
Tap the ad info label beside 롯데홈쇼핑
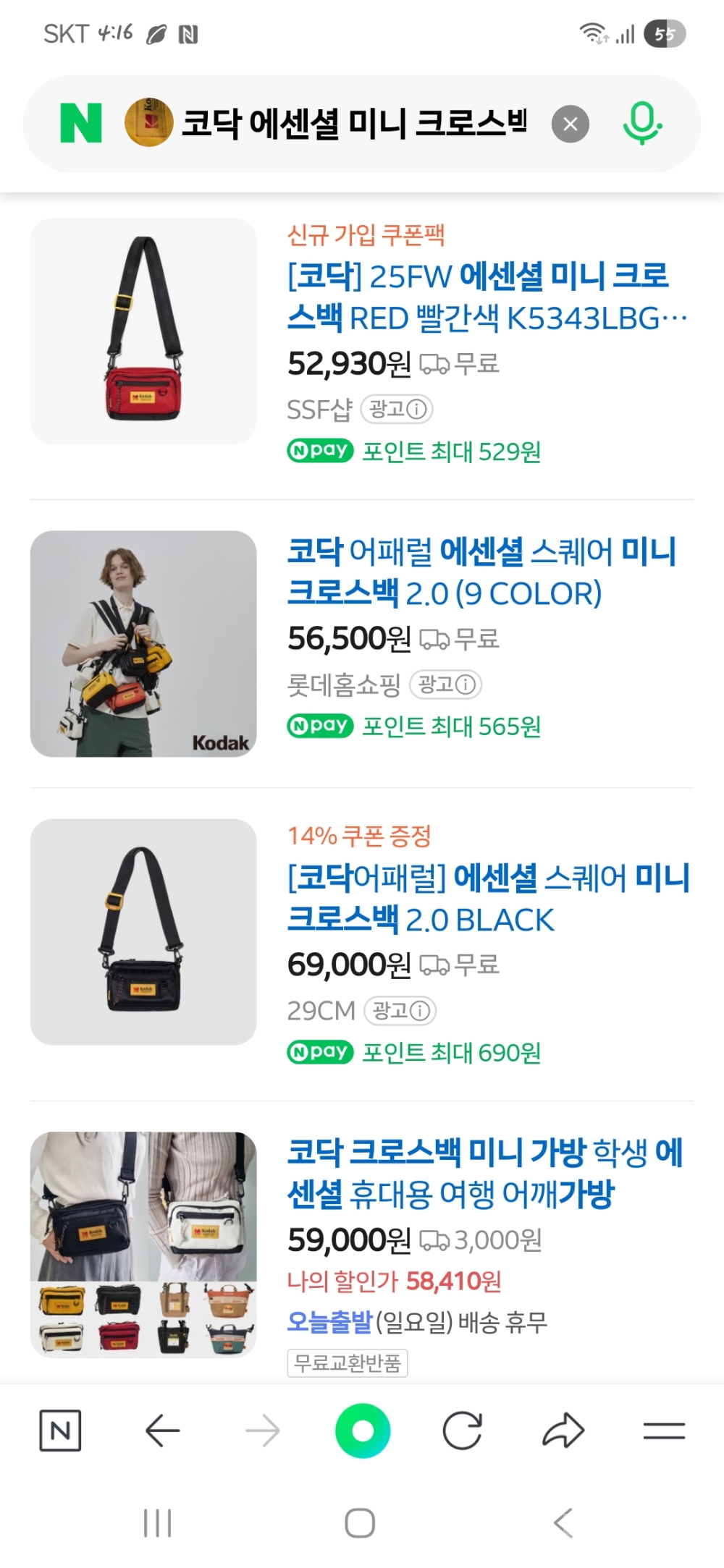(446, 685)
